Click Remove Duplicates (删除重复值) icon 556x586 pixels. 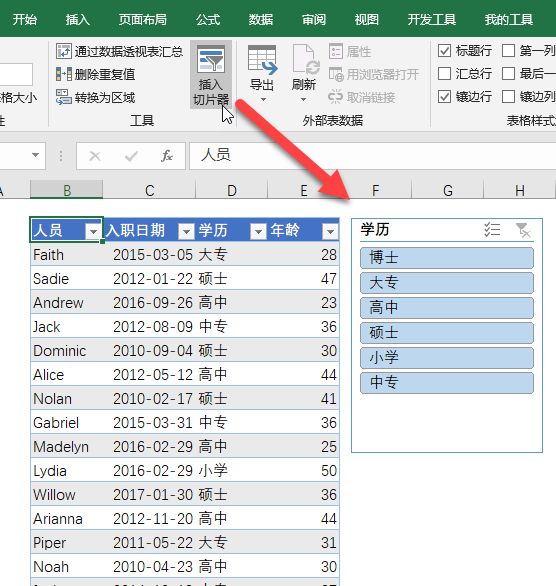64,74
